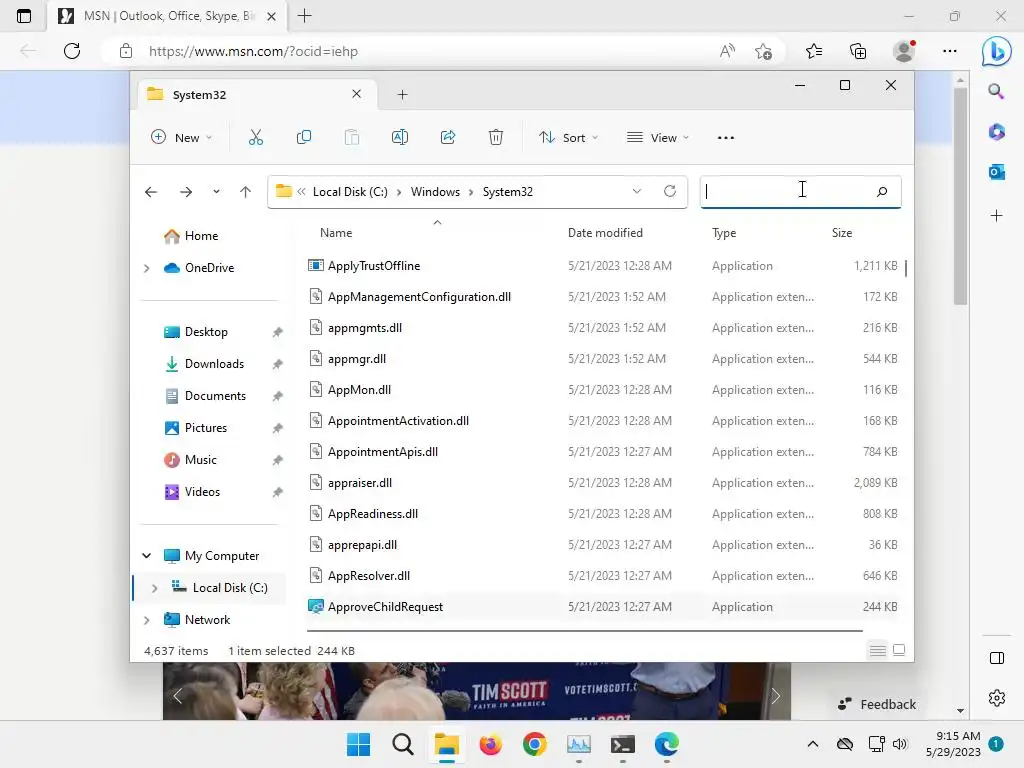Click next arrow on MSN news carousel

pyautogui.click(x=775, y=696)
